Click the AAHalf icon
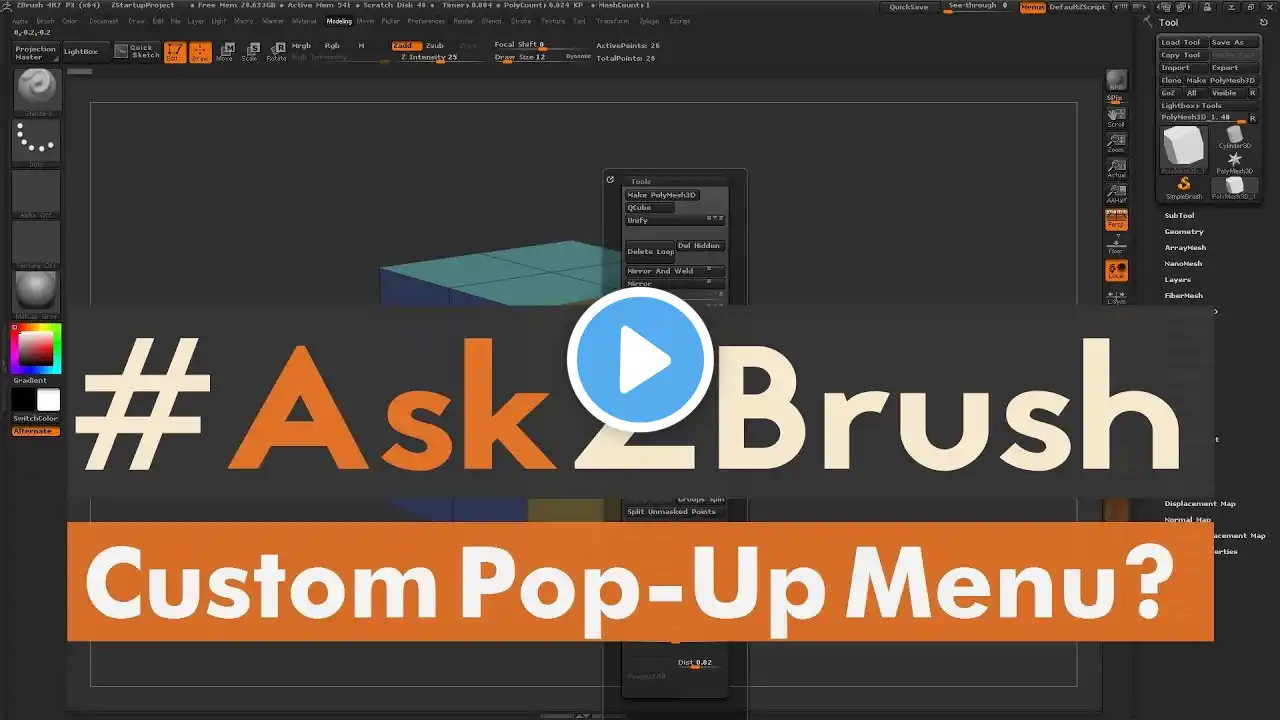Viewport: 1280px width, 720px height. (1116, 193)
